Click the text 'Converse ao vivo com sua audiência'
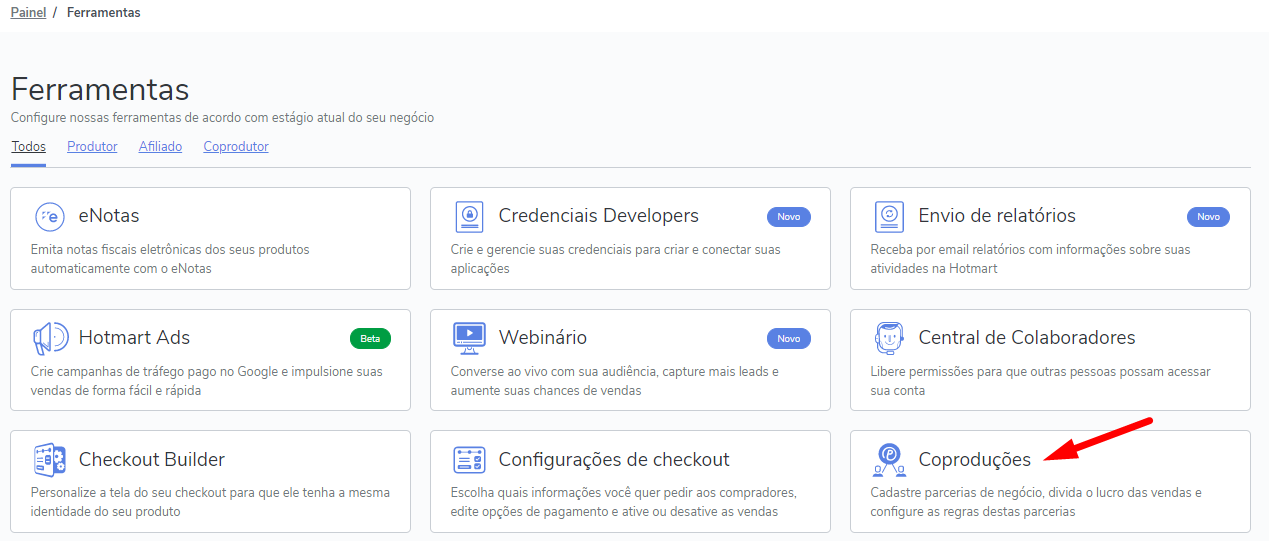1269x541 pixels. tap(550, 372)
